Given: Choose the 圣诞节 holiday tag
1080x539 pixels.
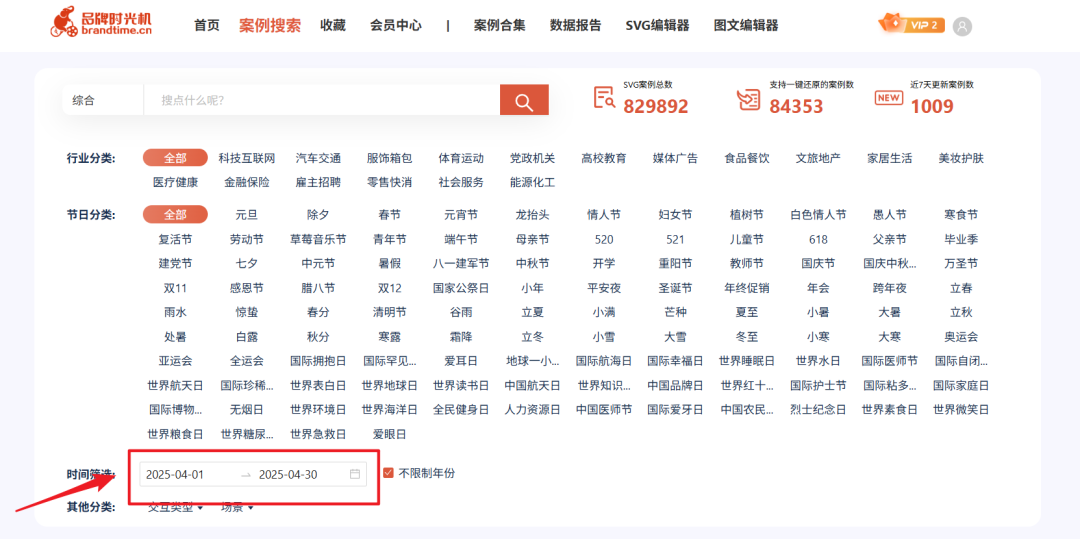Looking at the screenshot, I should (x=675, y=288).
